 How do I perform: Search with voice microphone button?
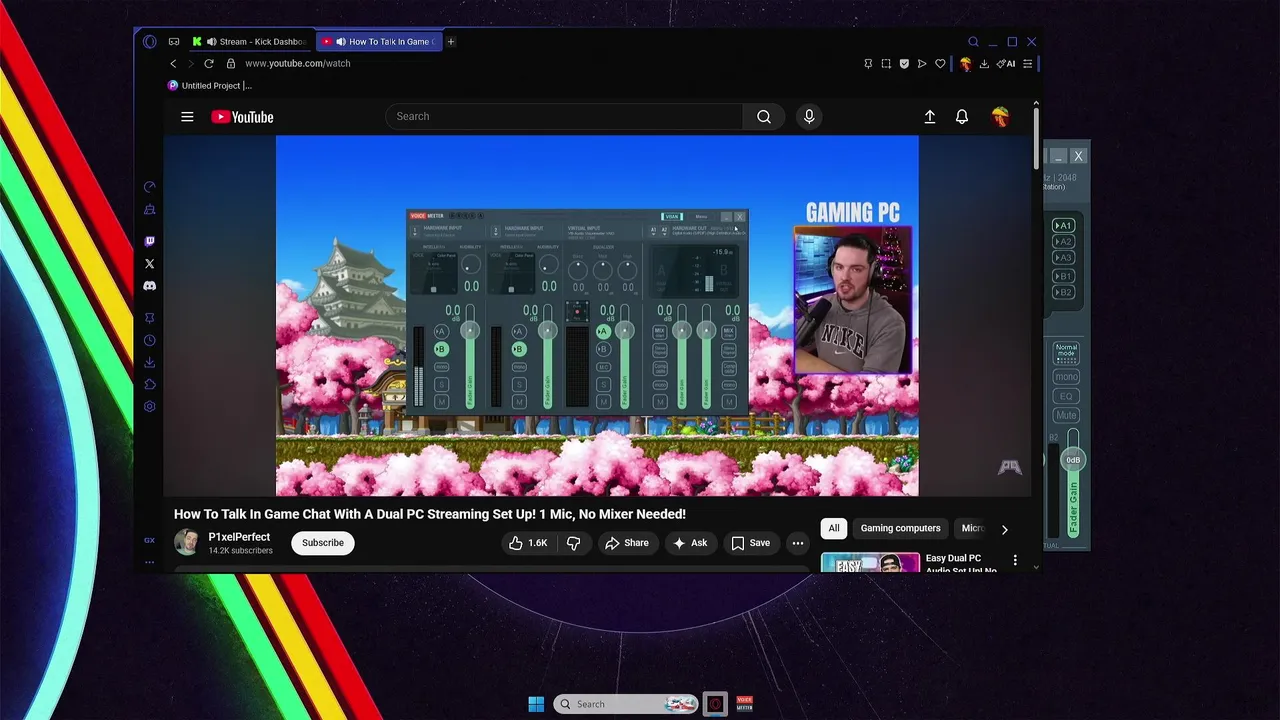(809, 117)
